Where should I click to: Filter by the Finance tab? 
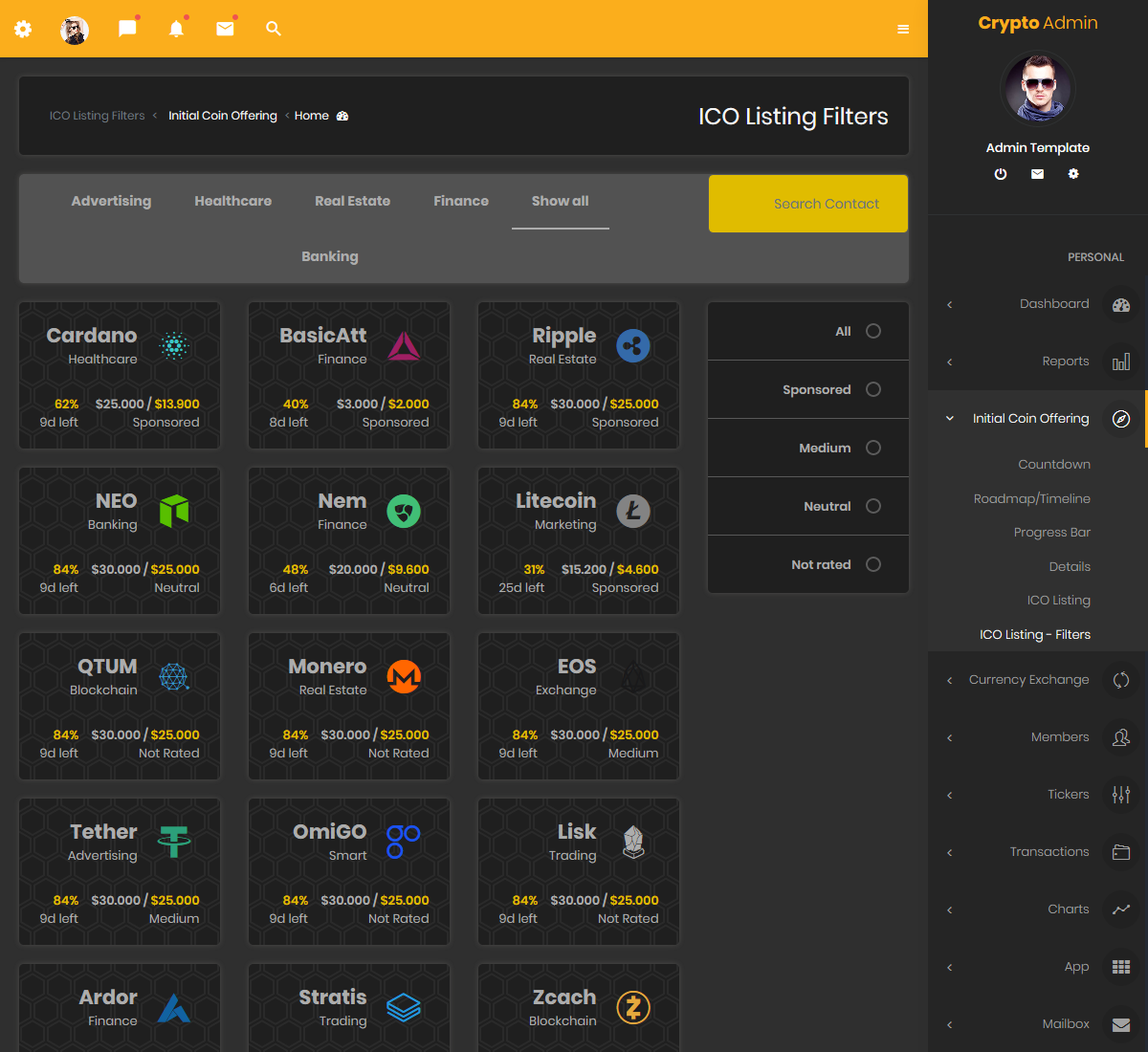tap(461, 201)
